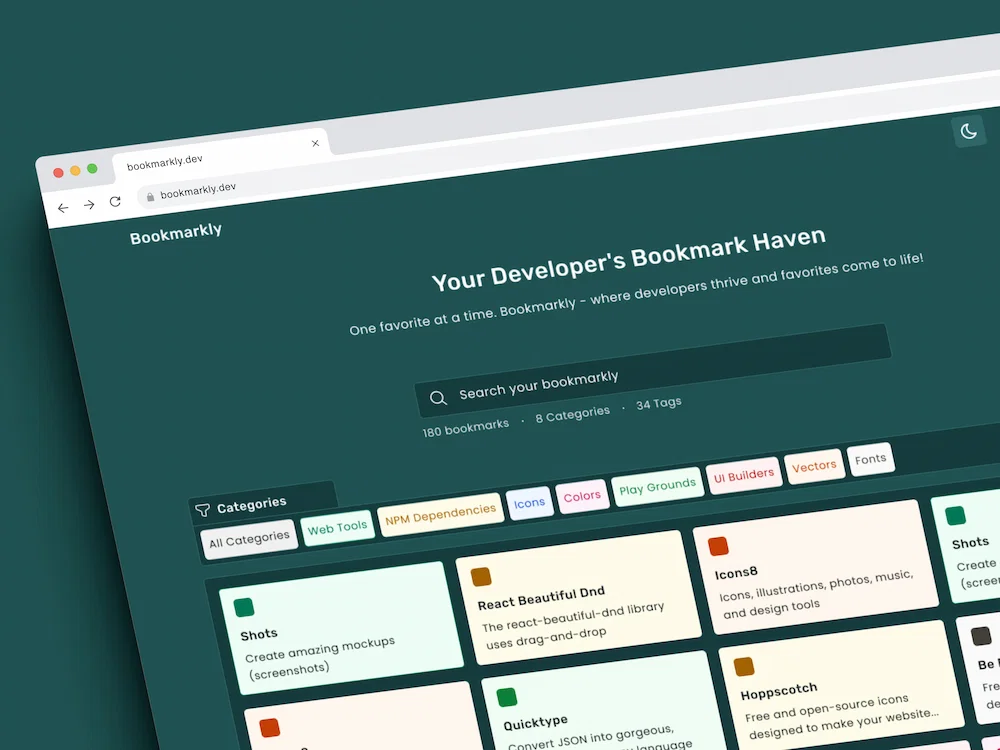This screenshot has height=750, width=1000.
Task: Click the red macOS close window dot
Action: (x=58, y=173)
